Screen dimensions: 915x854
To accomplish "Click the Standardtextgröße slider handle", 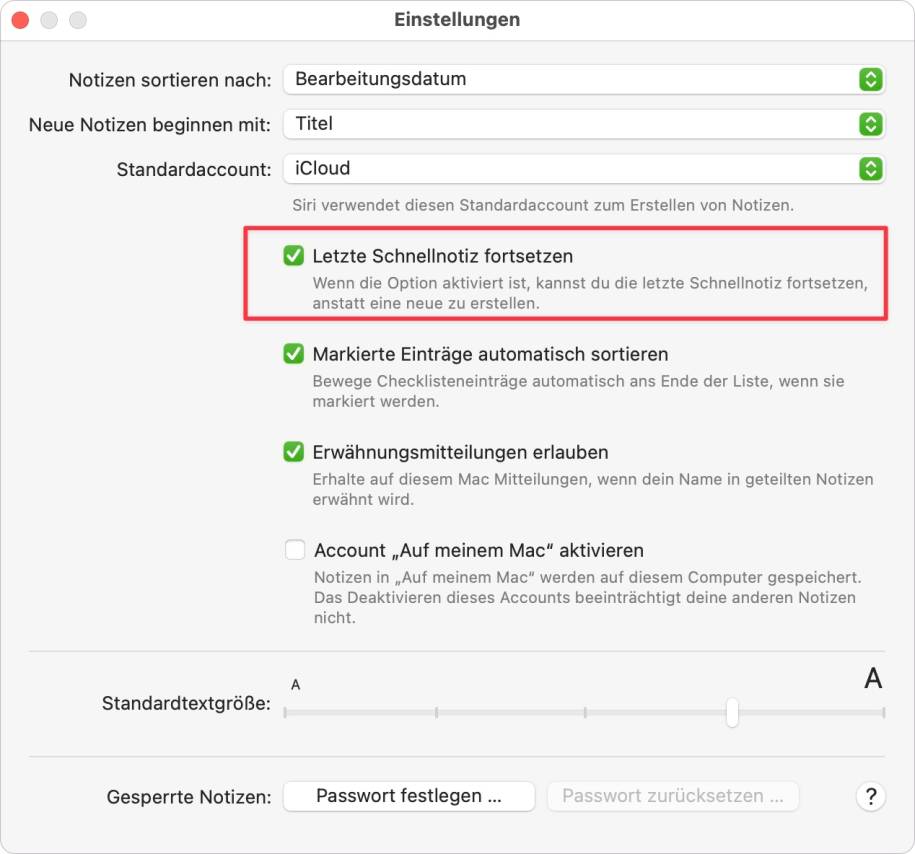I will coord(732,712).
